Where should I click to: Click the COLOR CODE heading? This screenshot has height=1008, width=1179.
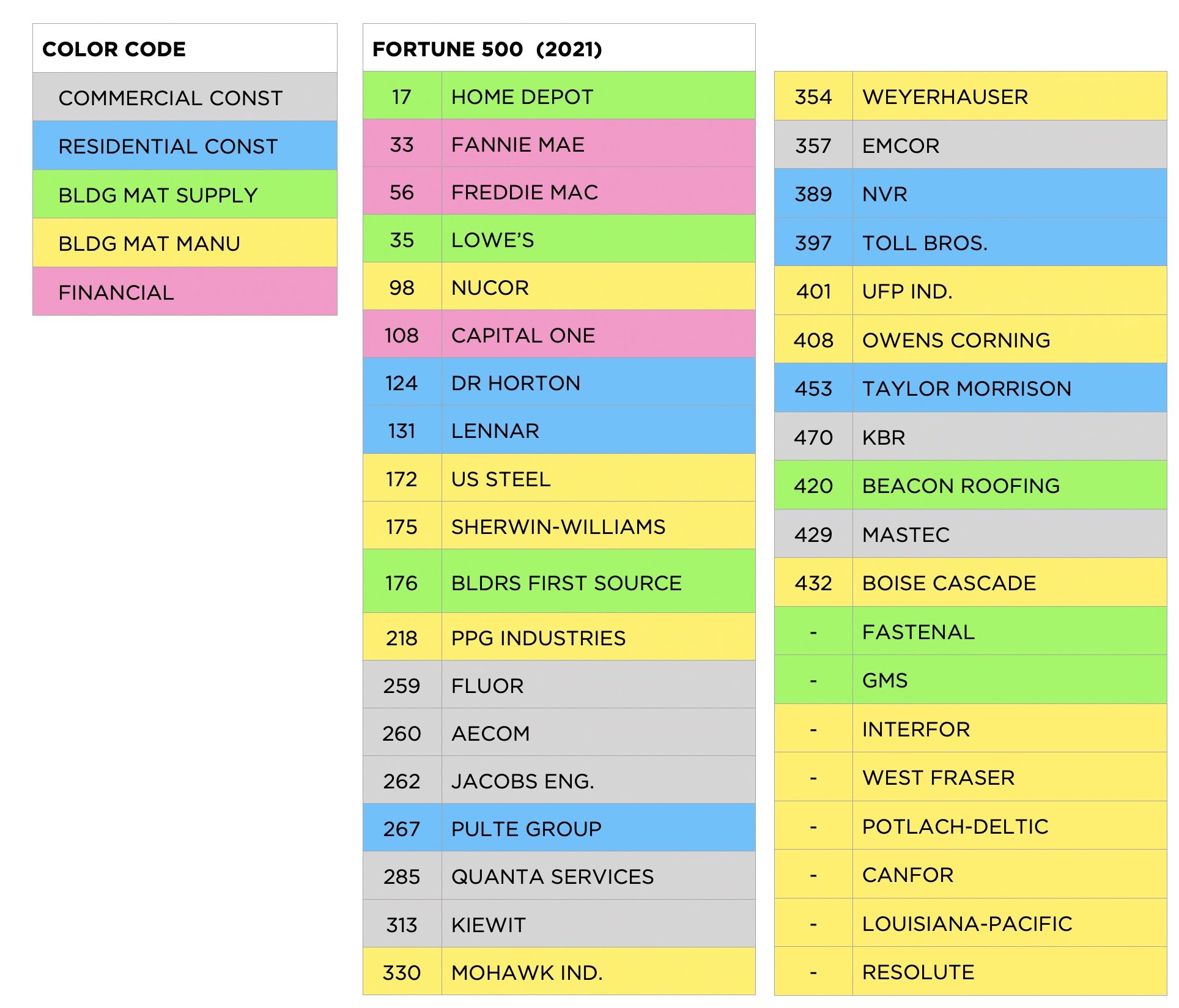(114, 49)
